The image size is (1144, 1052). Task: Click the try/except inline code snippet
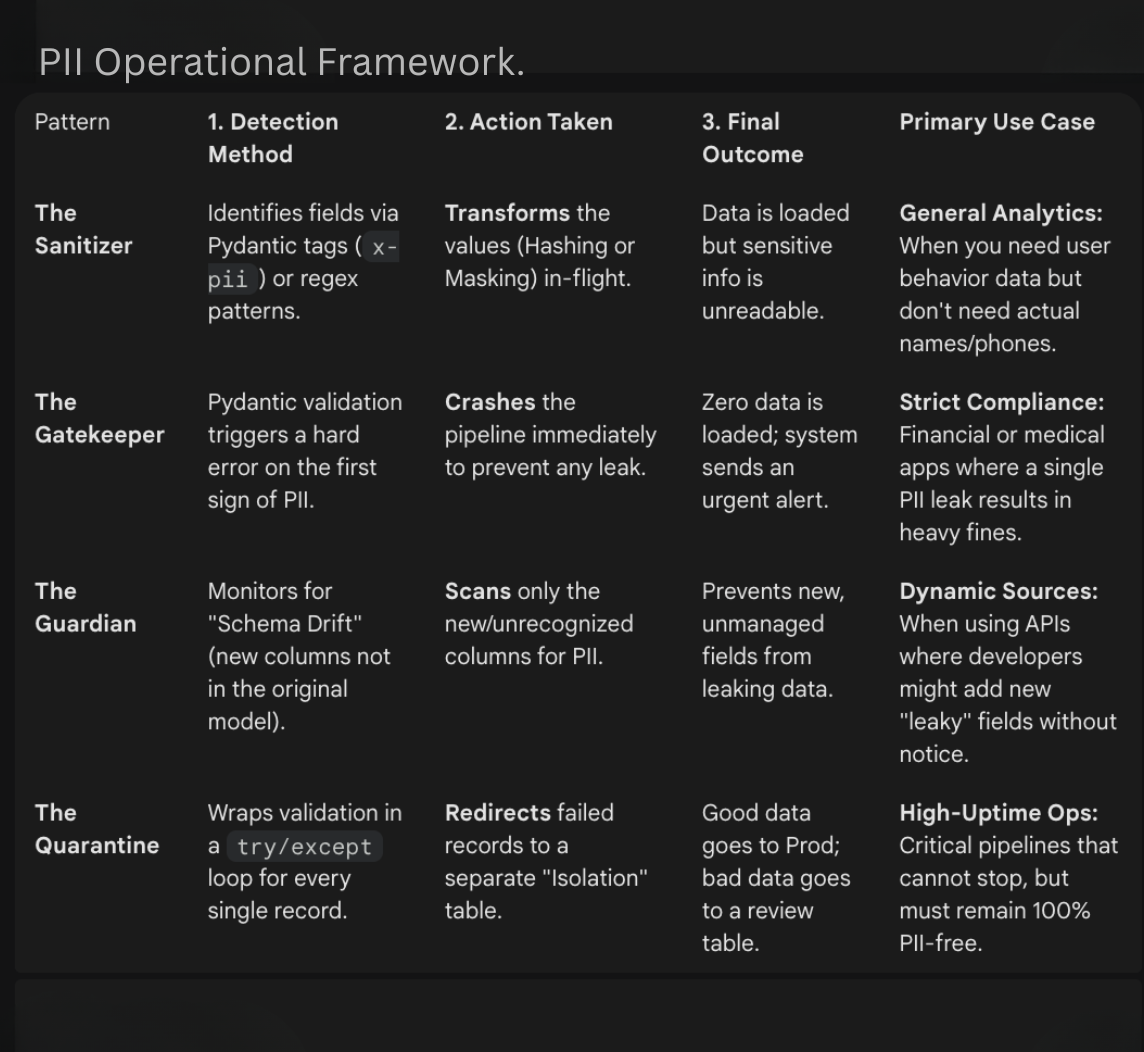[x=304, y=846]
